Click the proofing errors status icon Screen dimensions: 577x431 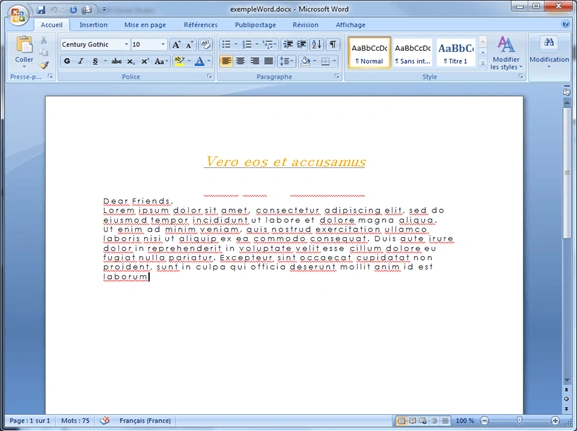(x=105, y=420)
